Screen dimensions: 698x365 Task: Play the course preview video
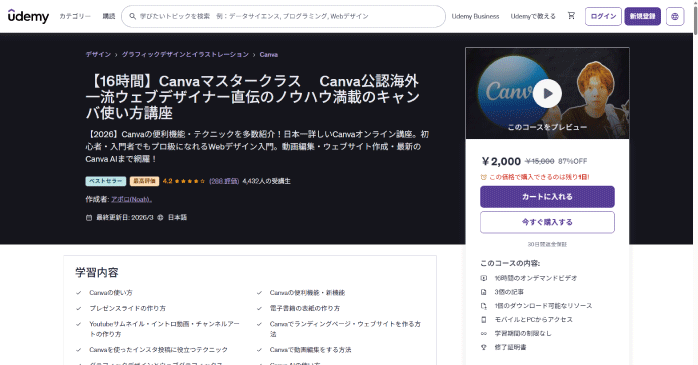click(547, 93)
